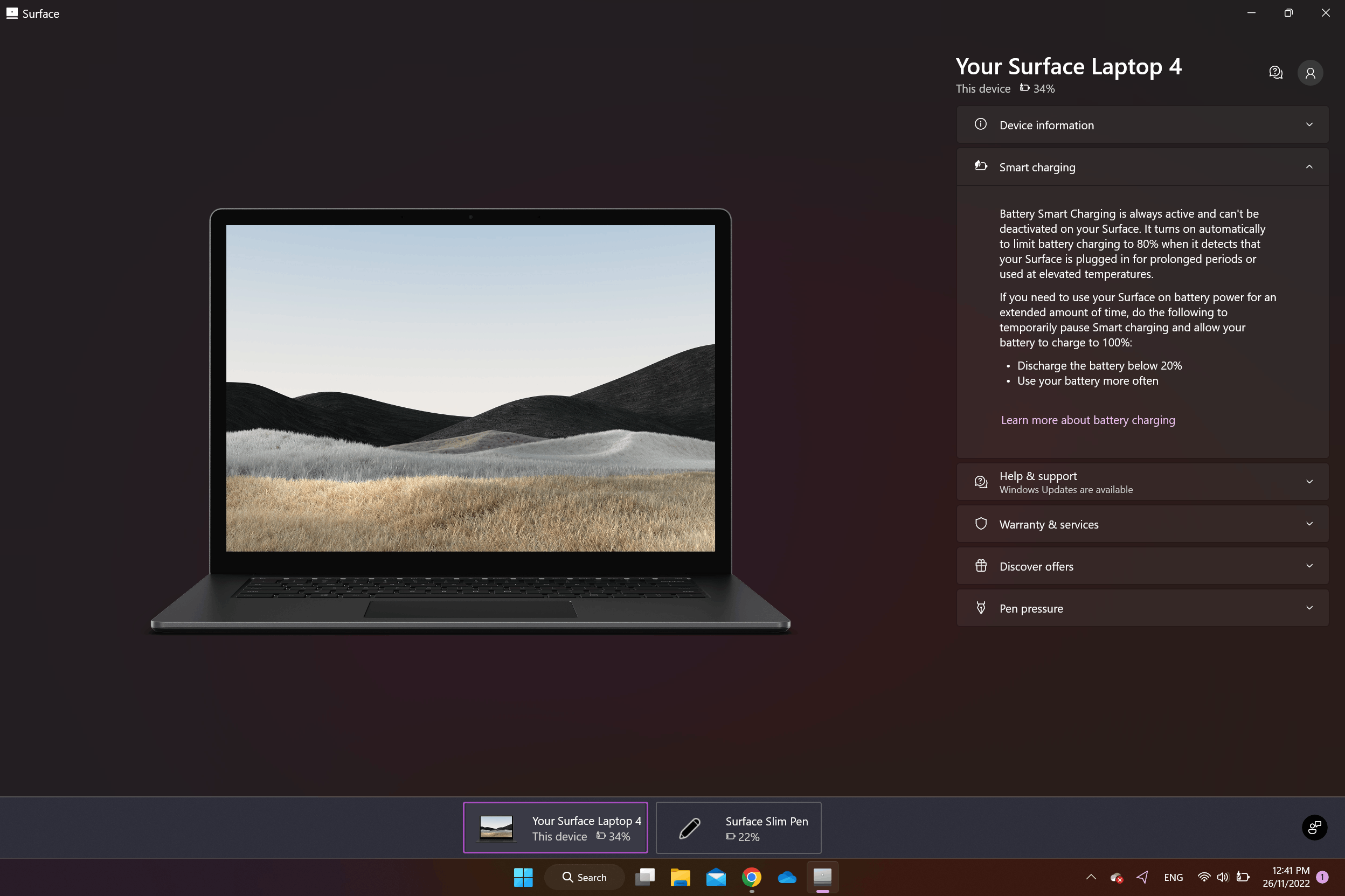Open Learn more about battery charging link
Screen dimensions: 1345x896
click(1087, 420)
